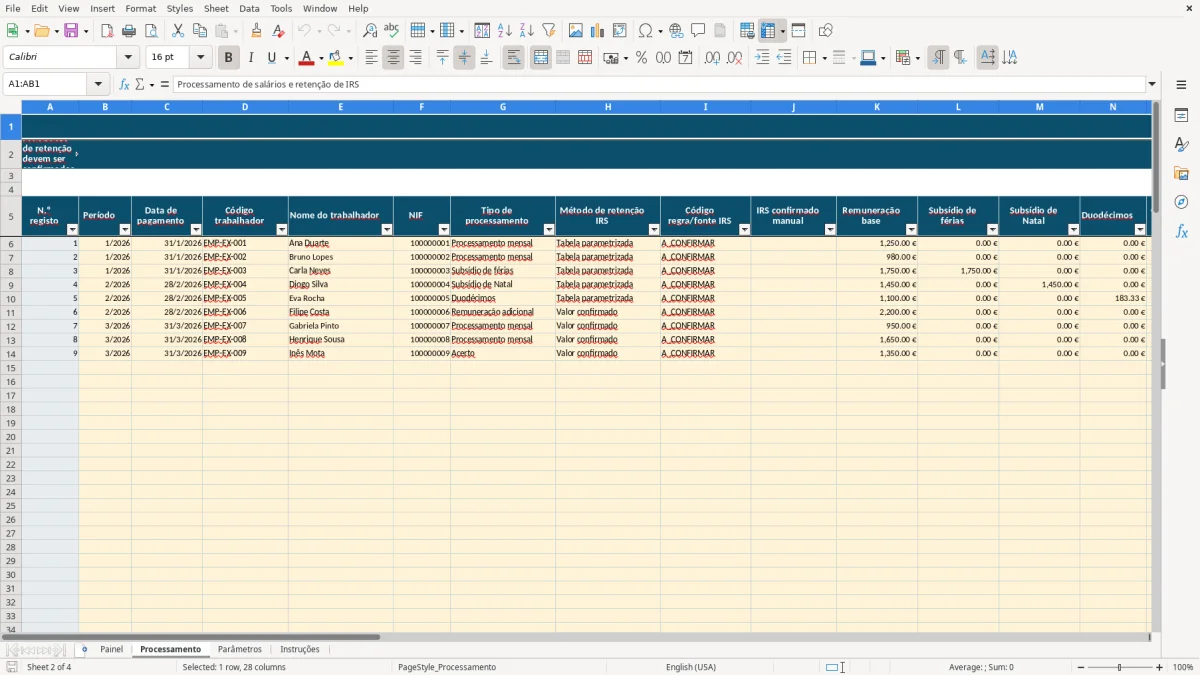1200x675 pixels.
Task: Insert comment speech bubble icon
Action: click(x=698, y=31)
